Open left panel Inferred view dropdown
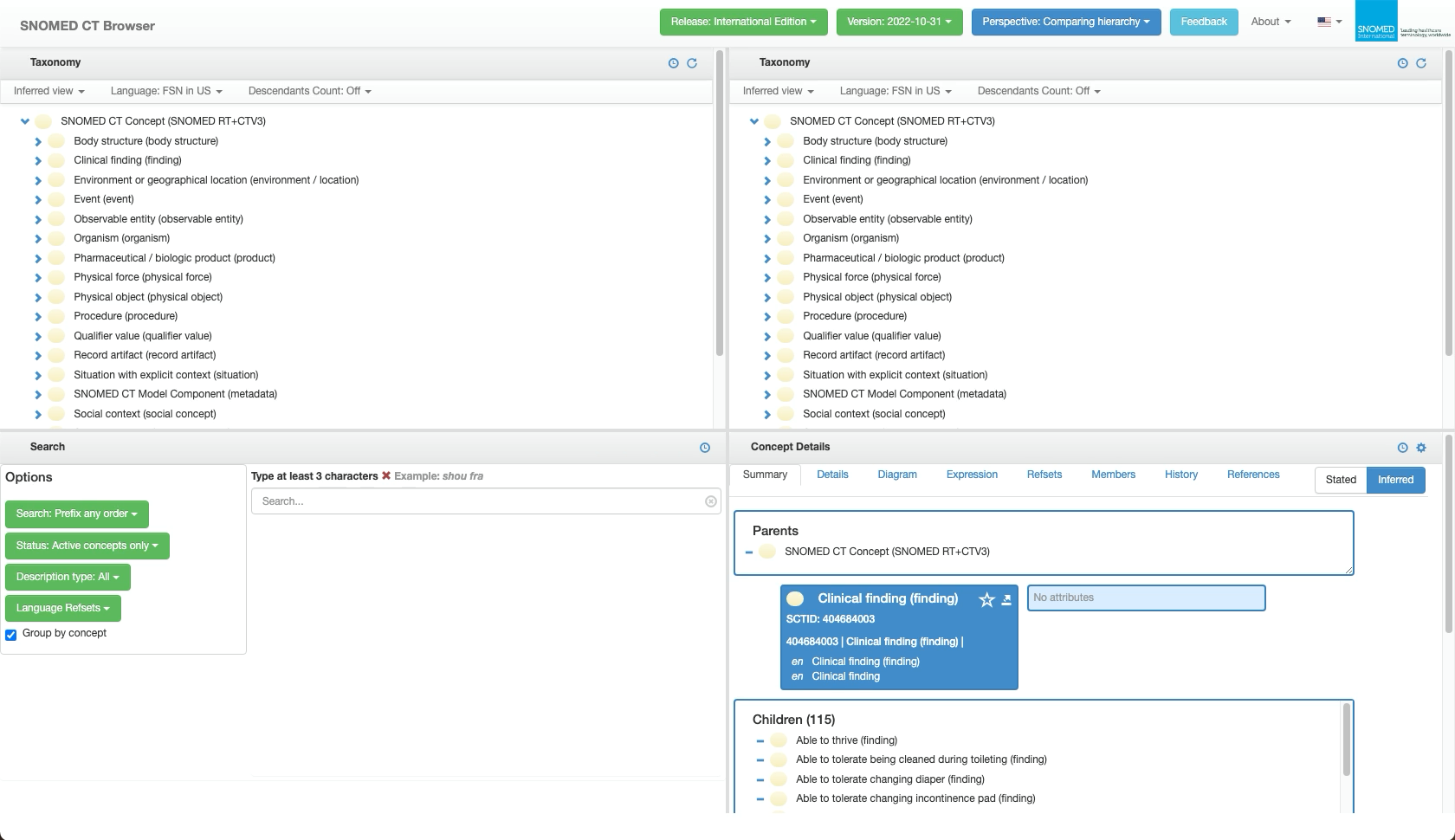The height and width of the screenshot is (840, 1455). click(48, 91)
